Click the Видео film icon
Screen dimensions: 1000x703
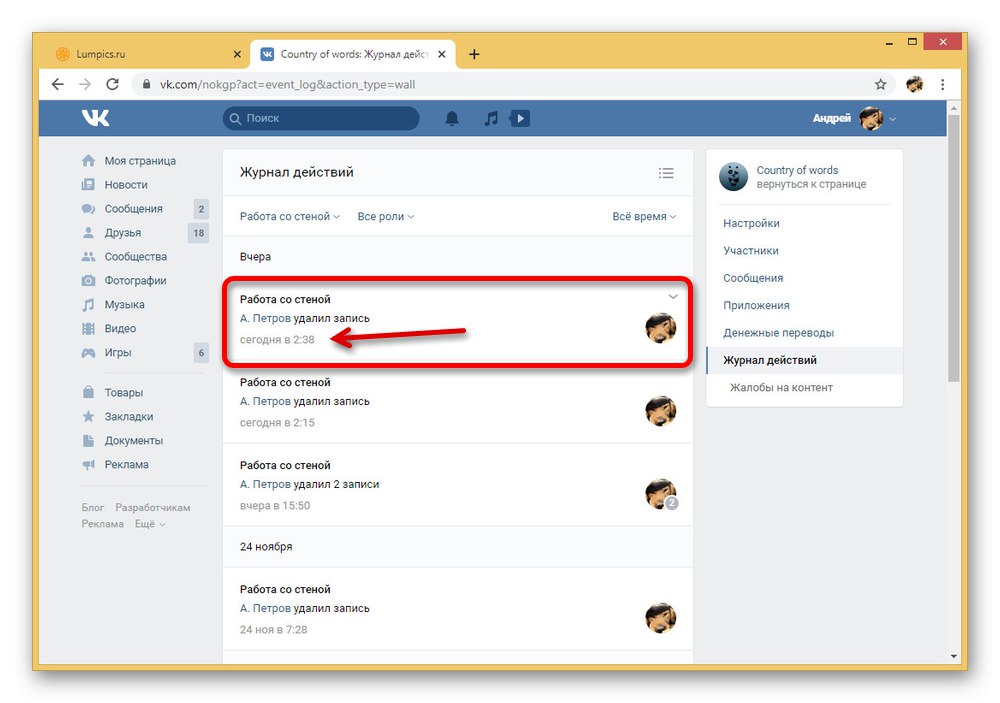click(x=88, y=329)
